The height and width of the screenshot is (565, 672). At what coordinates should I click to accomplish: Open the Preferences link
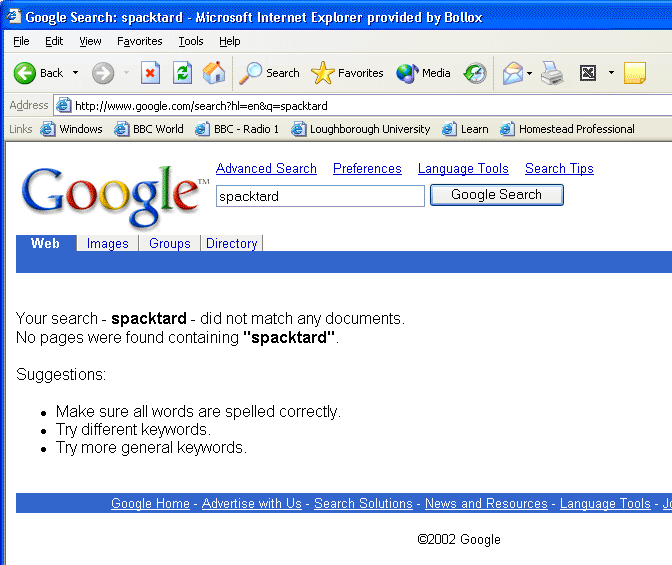click(367, 168)
